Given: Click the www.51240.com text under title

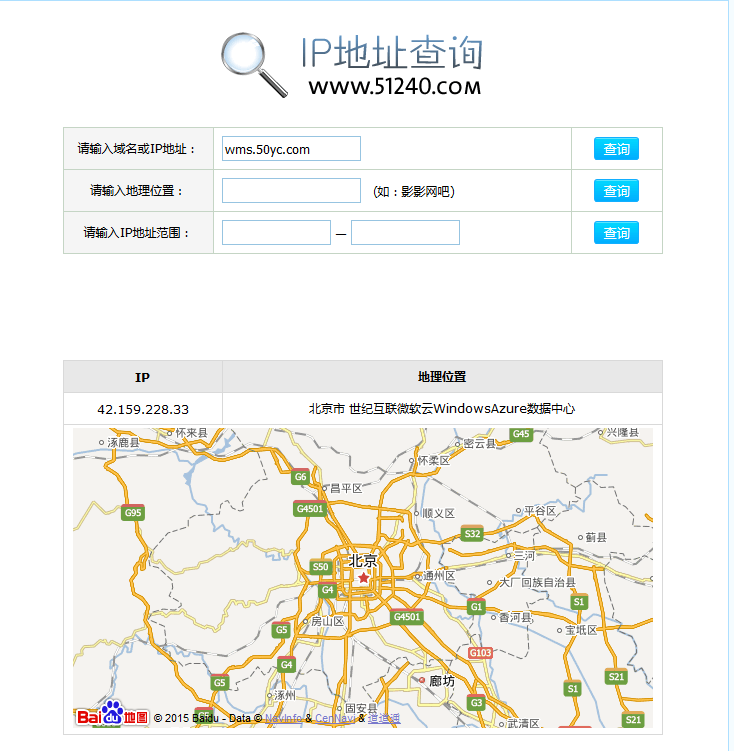Looking at the screenshot, I should coord(395,87).
